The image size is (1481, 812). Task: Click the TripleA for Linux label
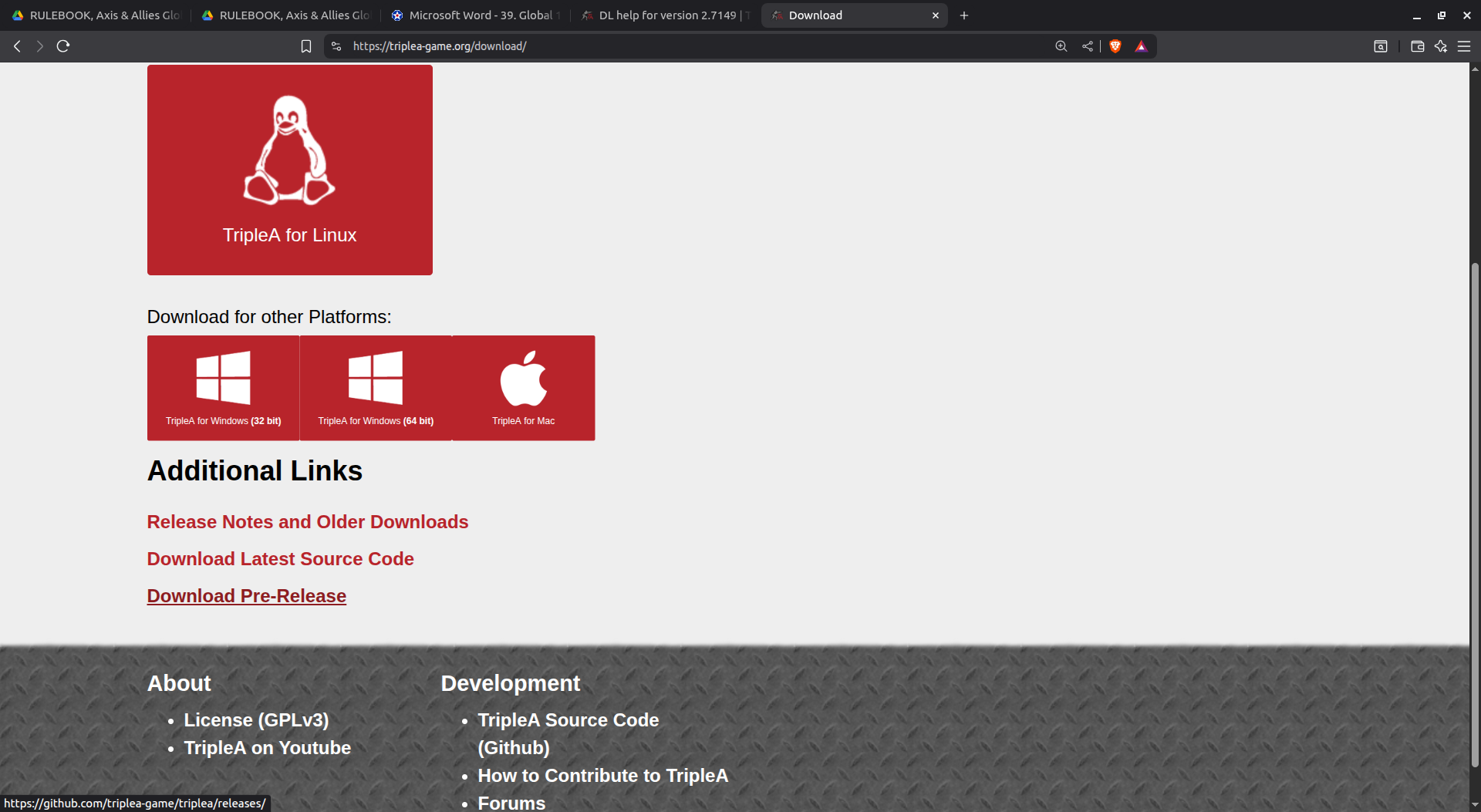point(289,235)
